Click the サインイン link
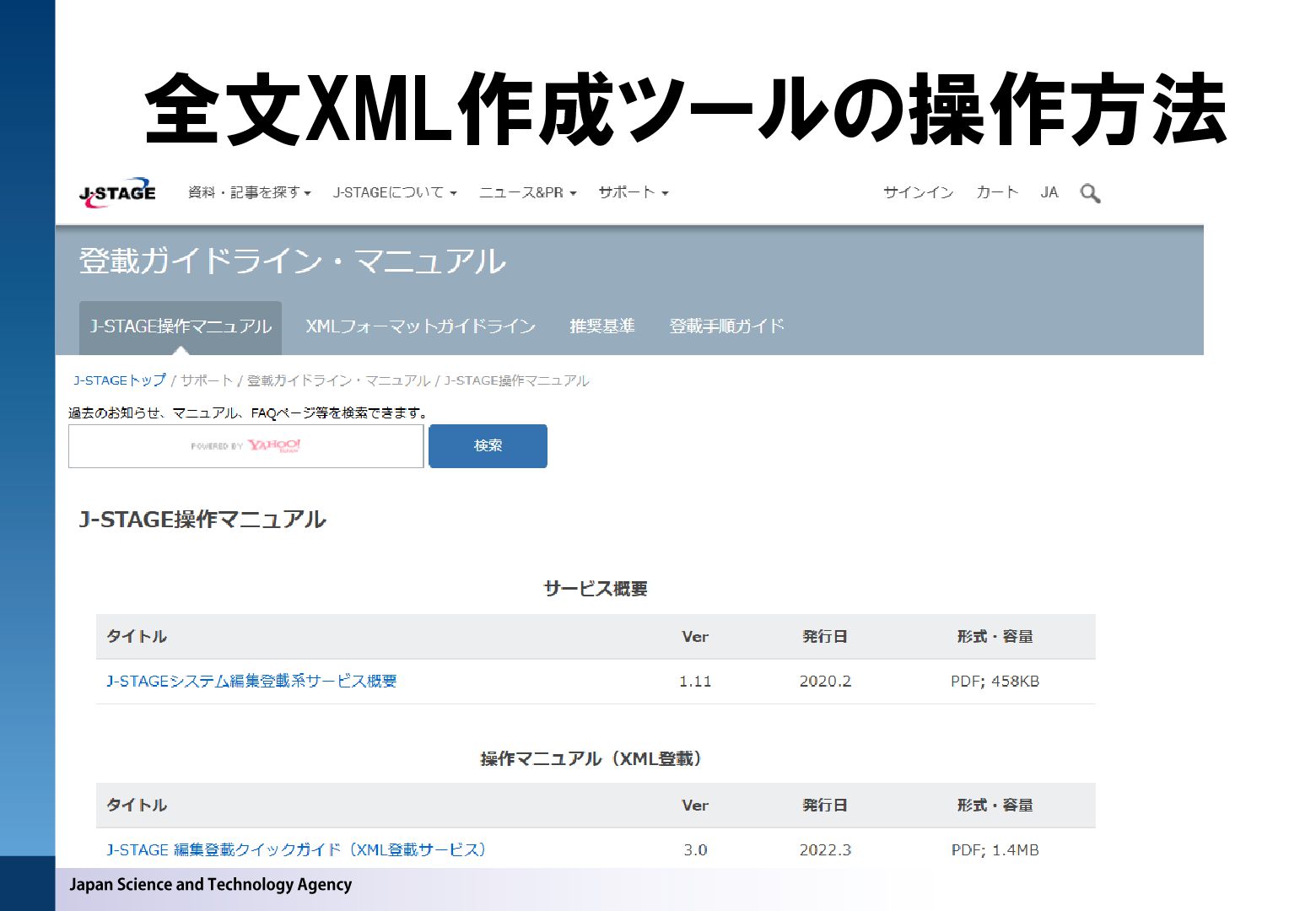 point(918,192)
